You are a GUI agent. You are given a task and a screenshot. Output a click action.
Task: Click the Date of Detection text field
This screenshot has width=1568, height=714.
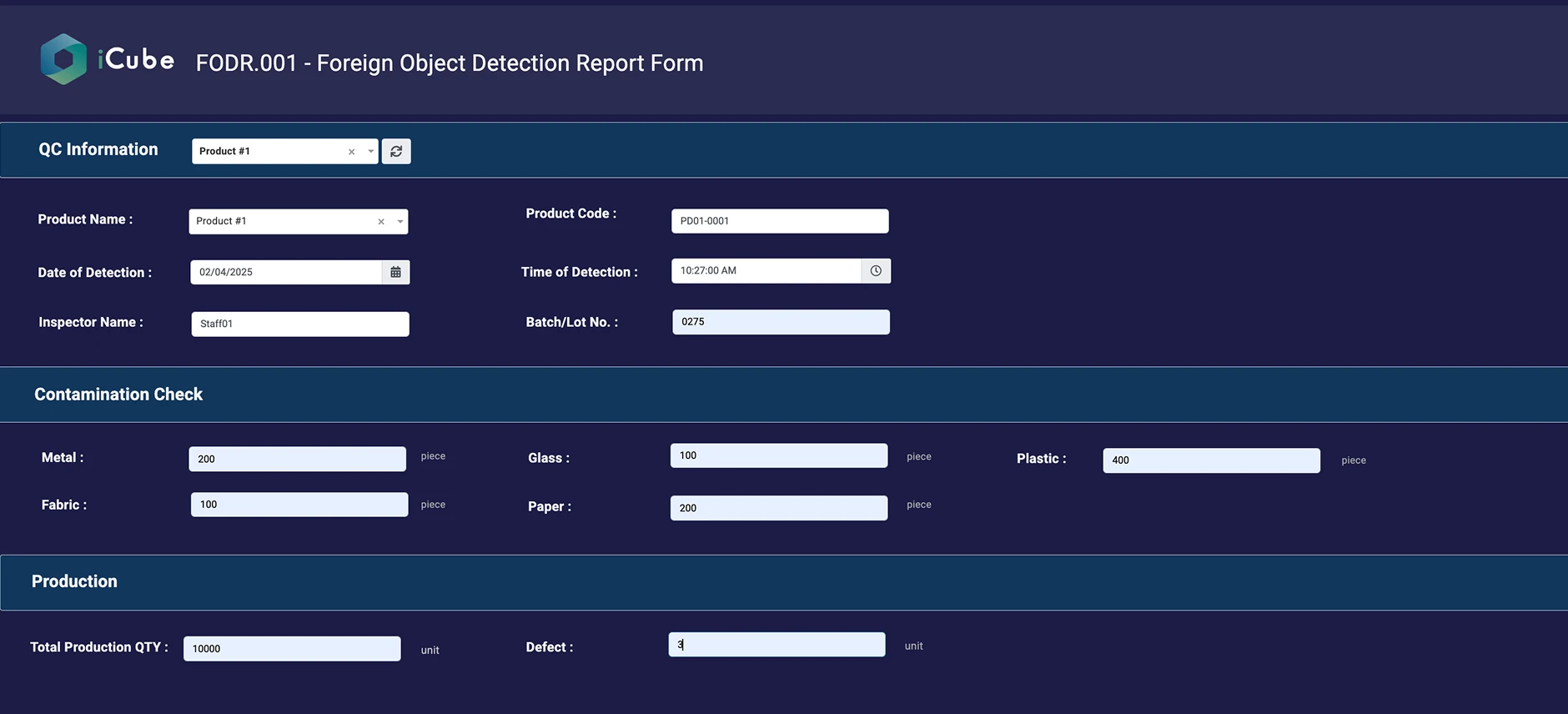pos(285,272)
